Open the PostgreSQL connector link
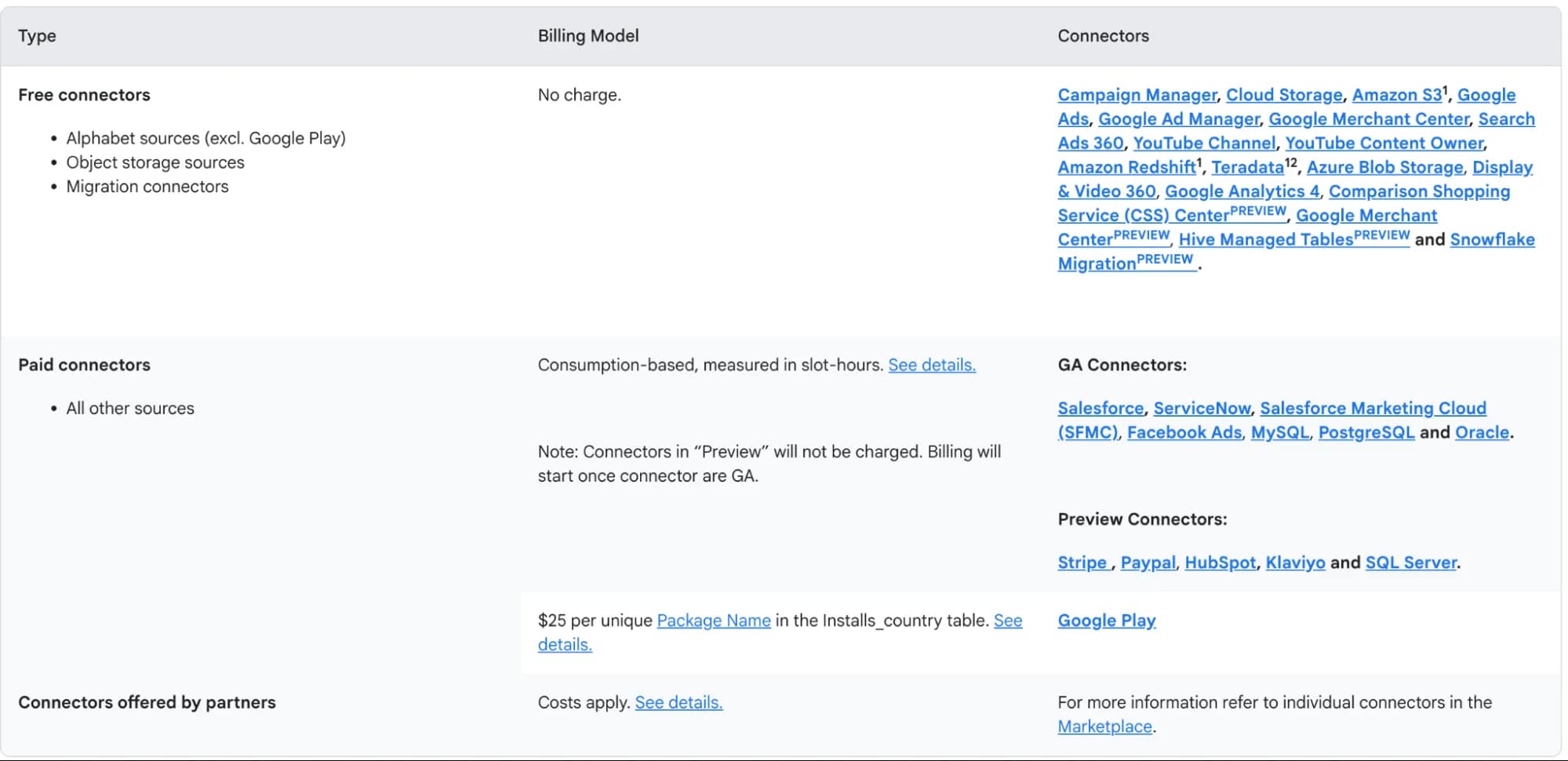This screenshot has height=761, width=1568. pyautogui.click(x=1366, y=432)
